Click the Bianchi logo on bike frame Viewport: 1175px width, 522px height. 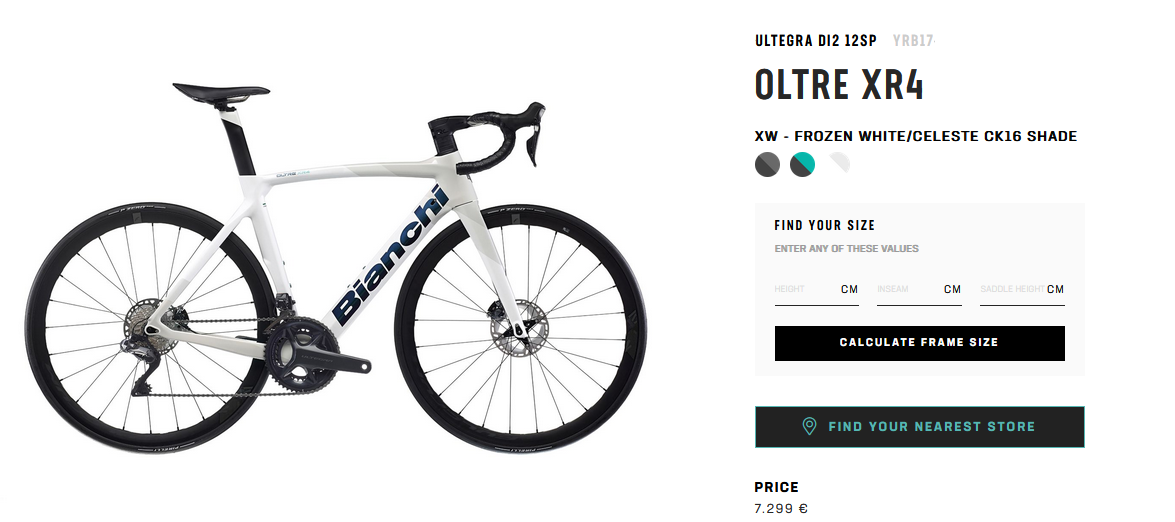coord(390,255)
